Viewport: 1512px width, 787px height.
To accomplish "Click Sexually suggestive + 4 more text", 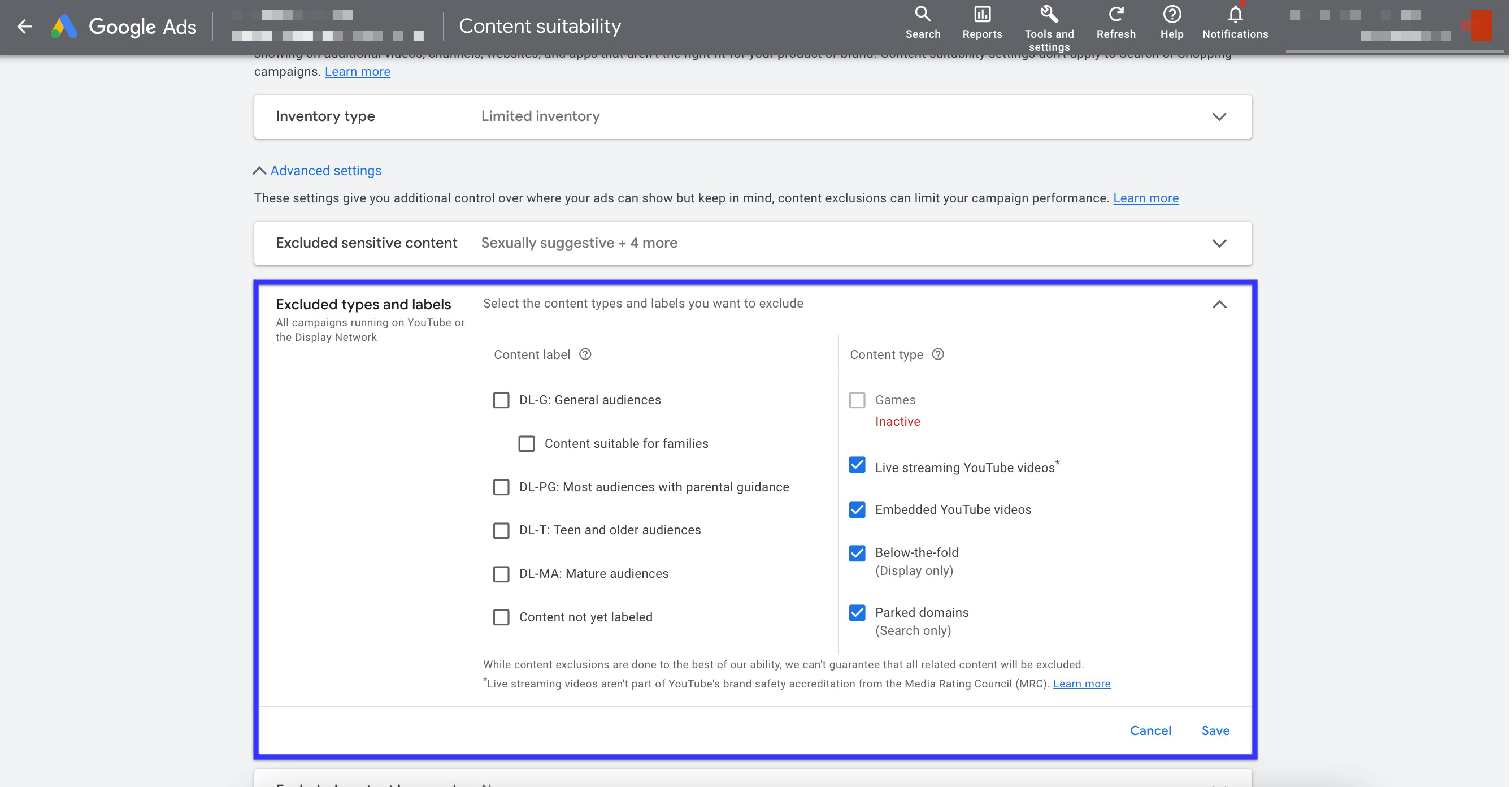I will [579, 243].
